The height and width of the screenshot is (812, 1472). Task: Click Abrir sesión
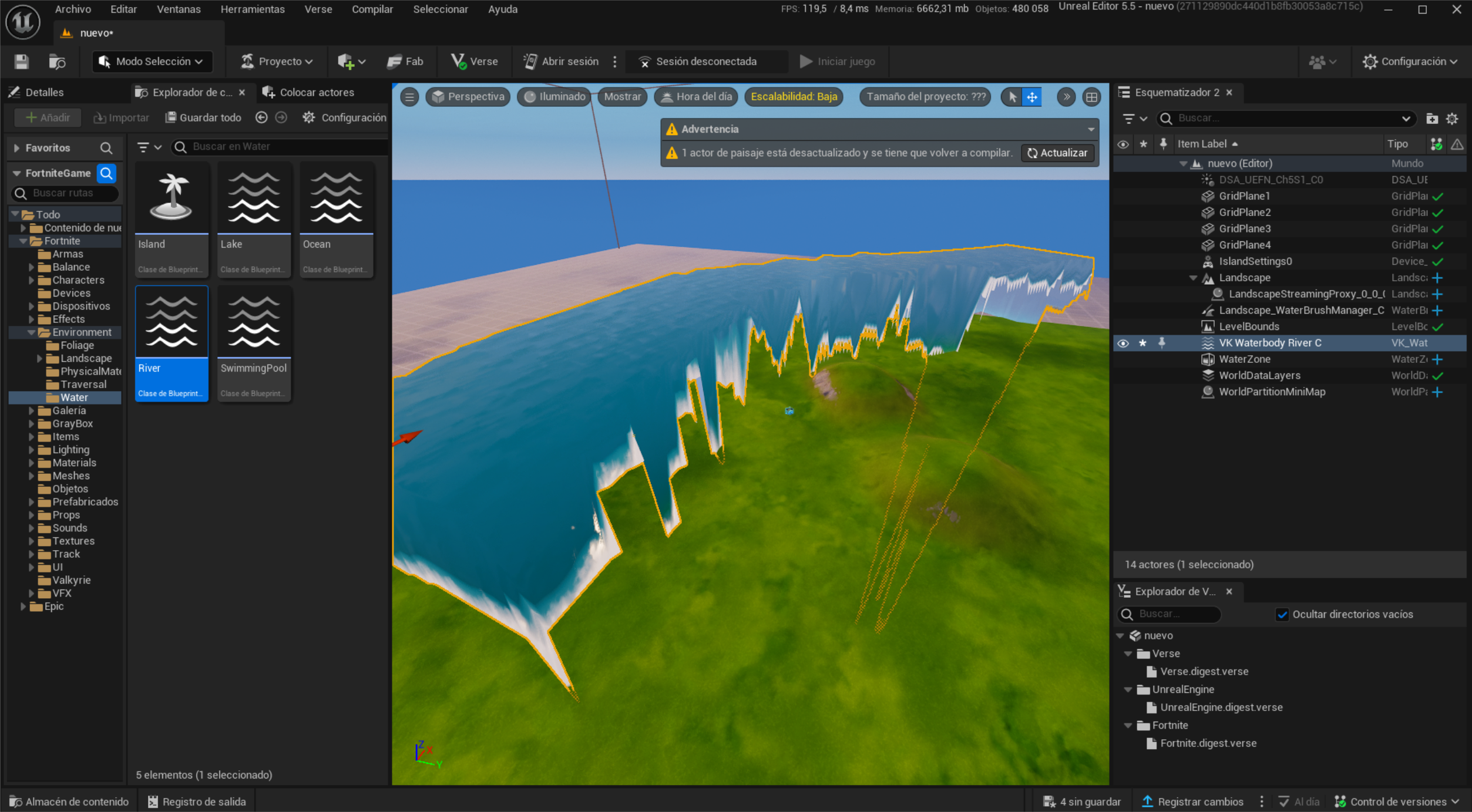[561, 62]
